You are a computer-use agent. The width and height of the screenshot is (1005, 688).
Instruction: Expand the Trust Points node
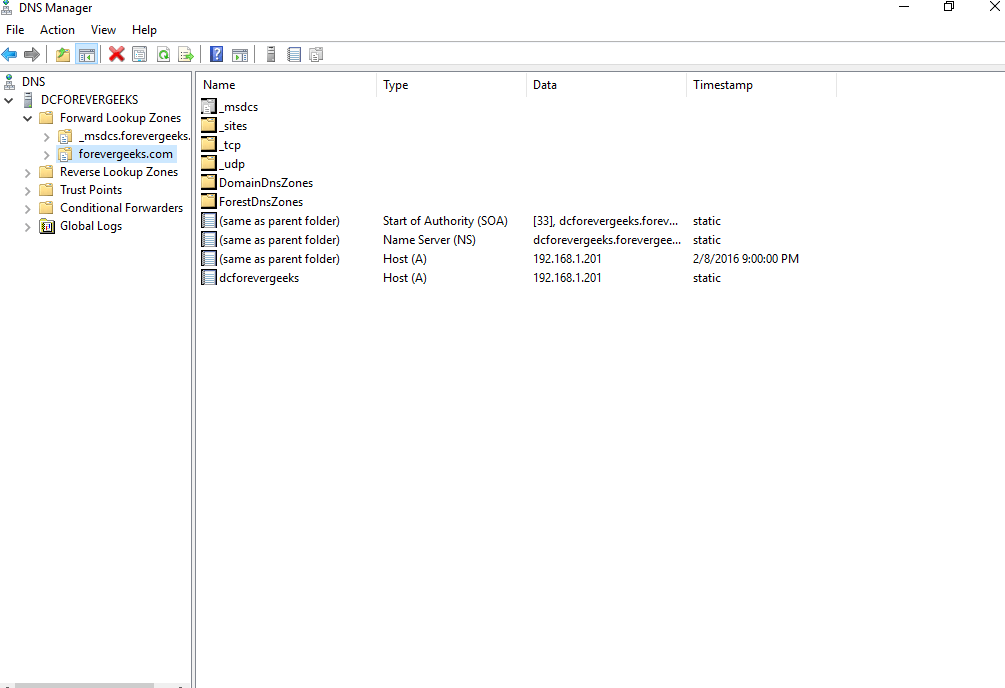tap(28, 190)
